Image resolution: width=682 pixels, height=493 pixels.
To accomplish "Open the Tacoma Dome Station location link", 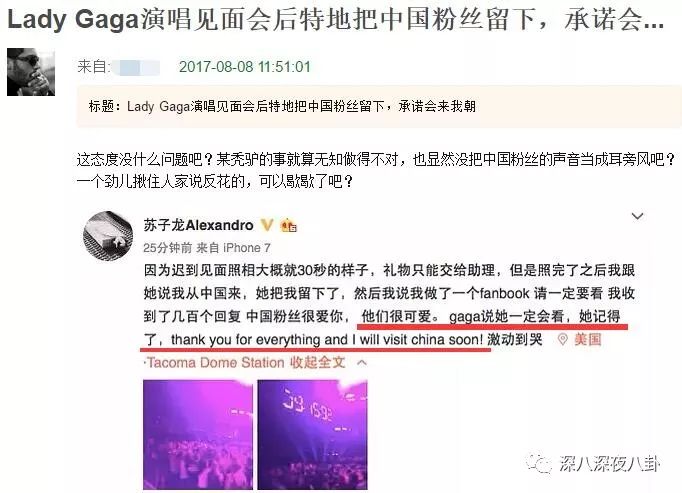I will [215, 362].
